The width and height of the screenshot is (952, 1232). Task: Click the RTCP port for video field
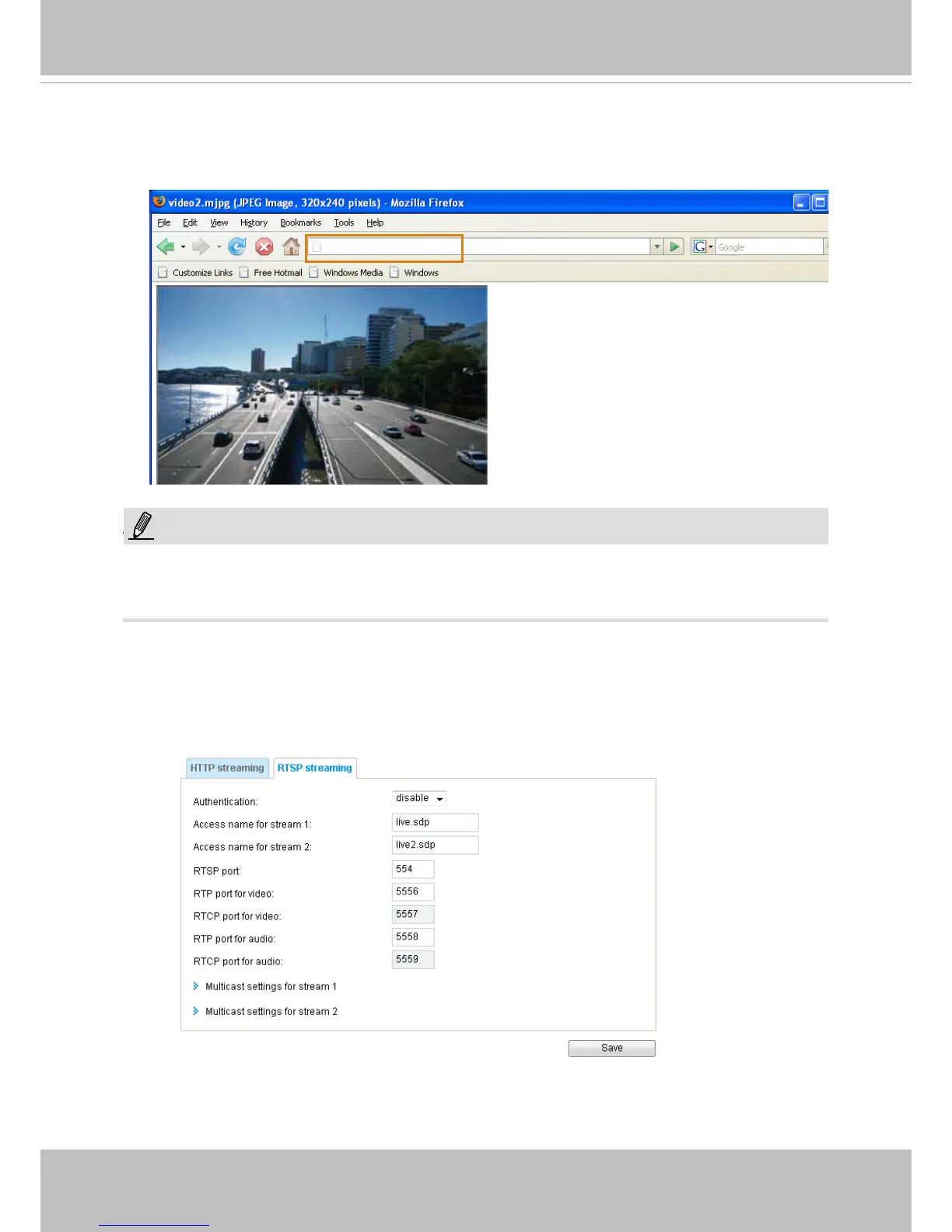coord(413,914)
